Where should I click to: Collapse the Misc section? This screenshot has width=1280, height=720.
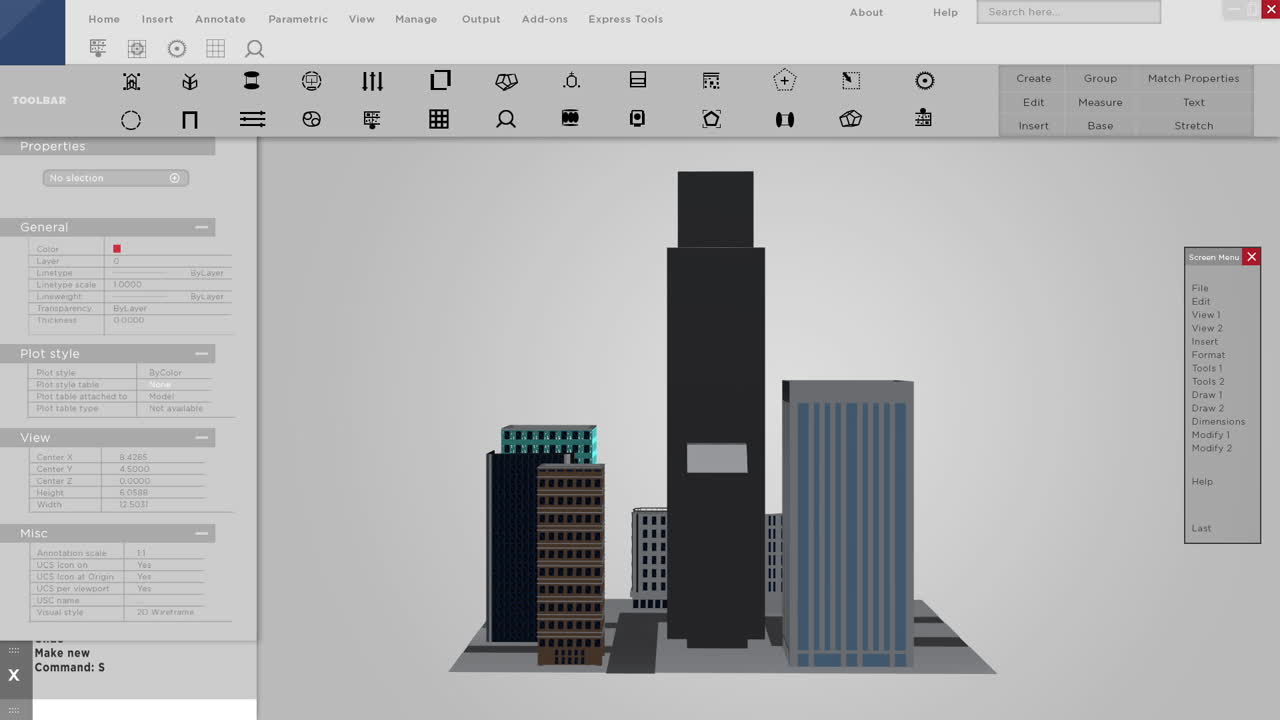coord(202,534)
